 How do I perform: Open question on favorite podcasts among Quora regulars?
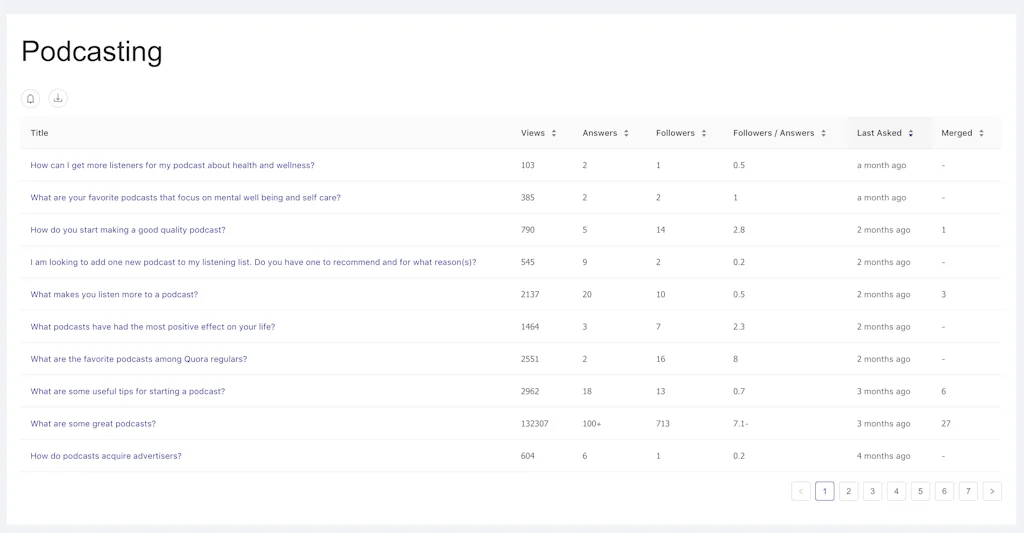click(x=138, y=359)
